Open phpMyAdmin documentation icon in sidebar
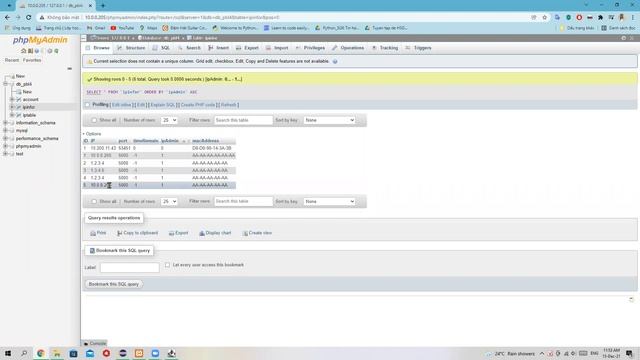Viewport: 640px width, 360px height. pos(37,51)
